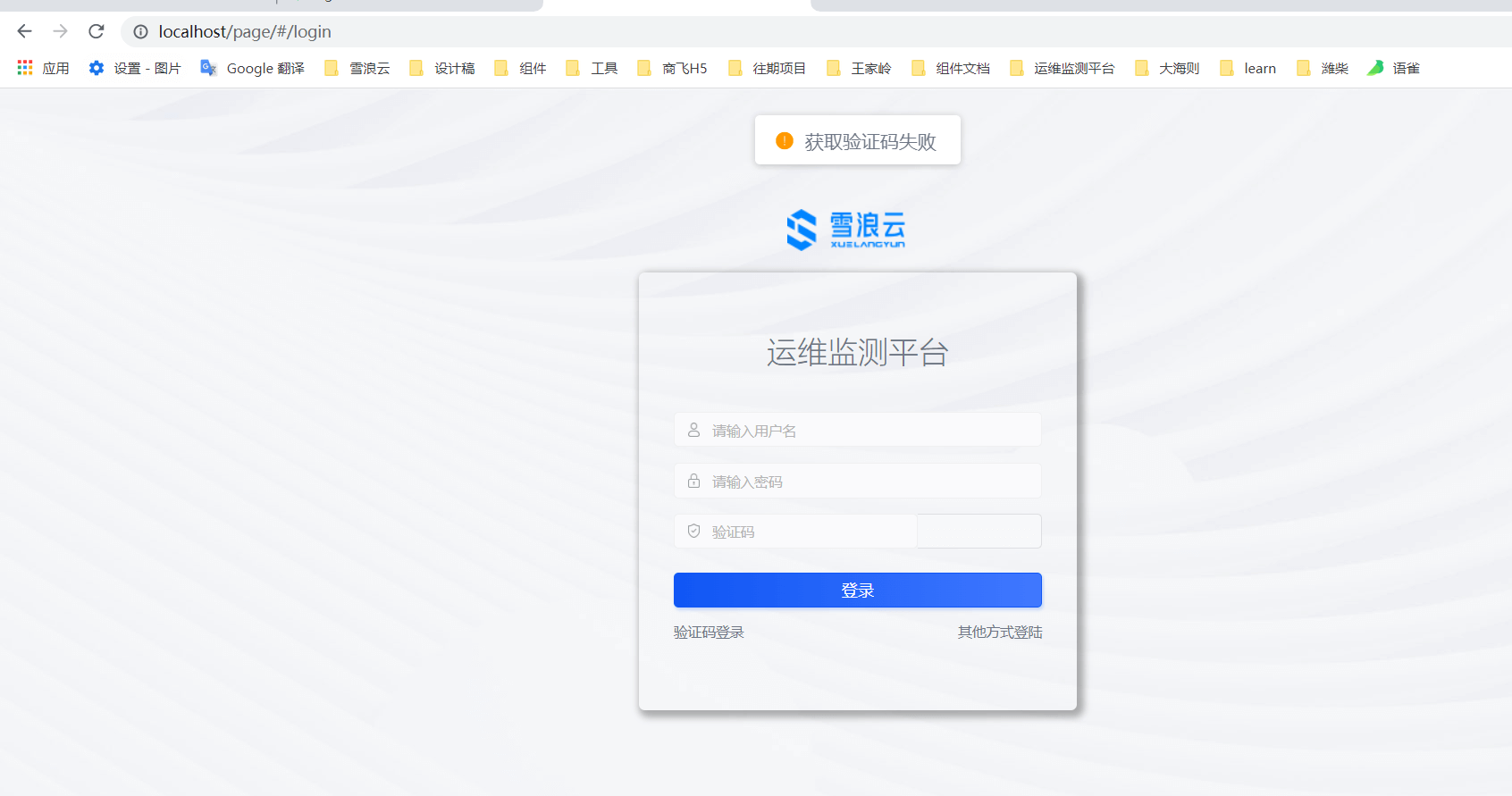The height and width of the screenshot is (796, 1512).
Task: Open the learn bookmark folder
Action: coord(1247,68)
